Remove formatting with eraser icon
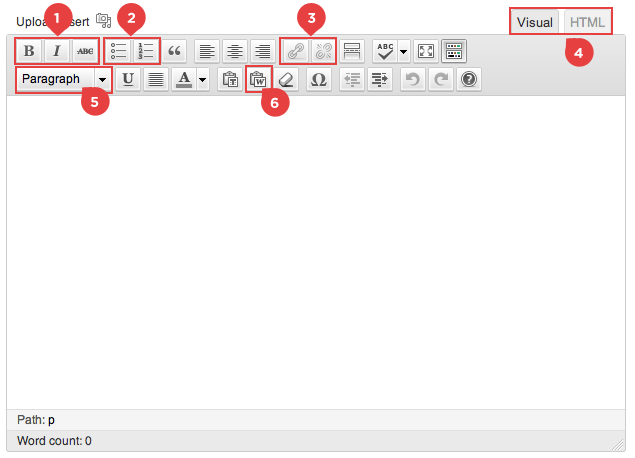The image size is (635, 458). 287,80
